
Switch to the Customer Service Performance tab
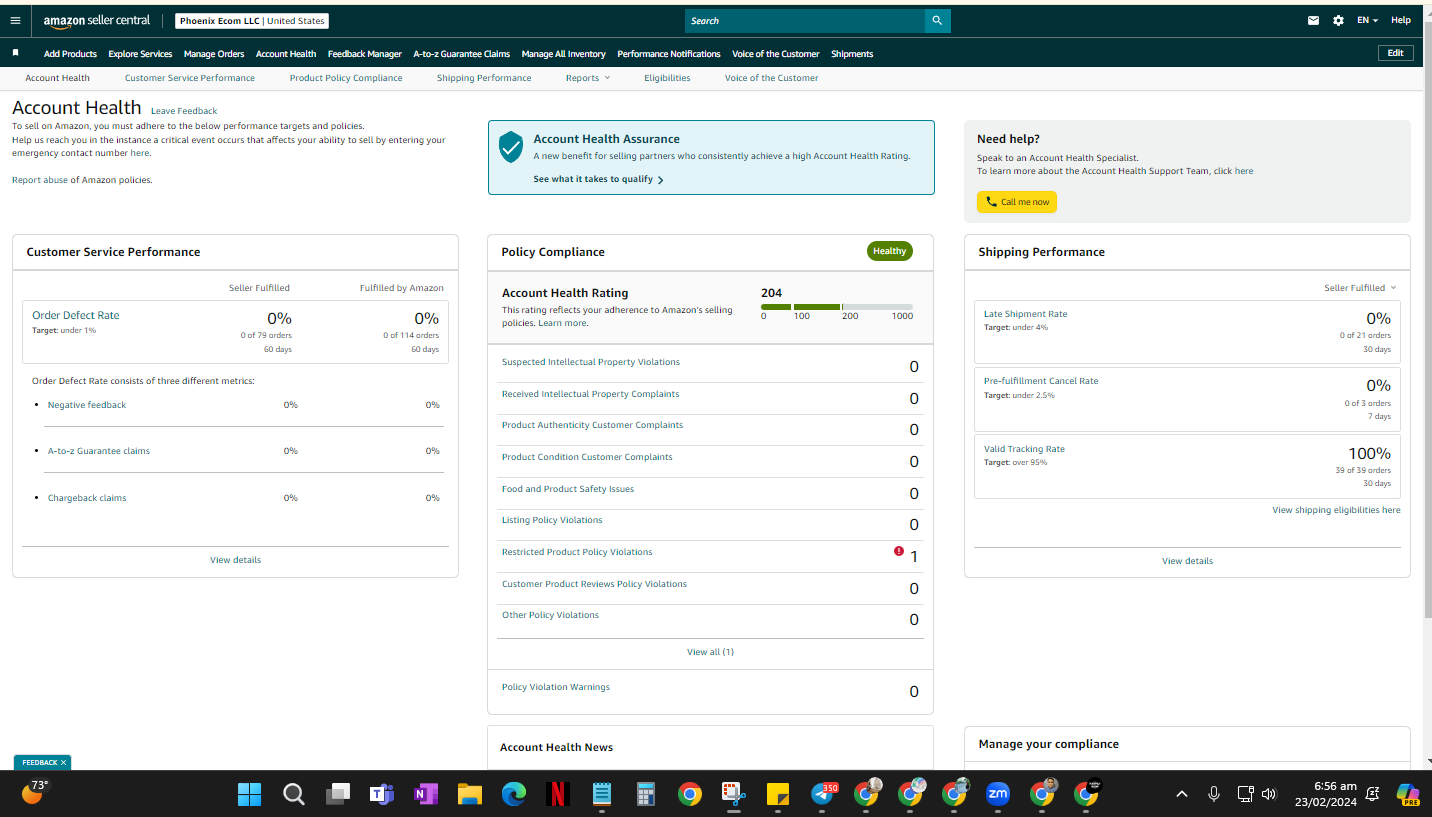pos(190,78)
